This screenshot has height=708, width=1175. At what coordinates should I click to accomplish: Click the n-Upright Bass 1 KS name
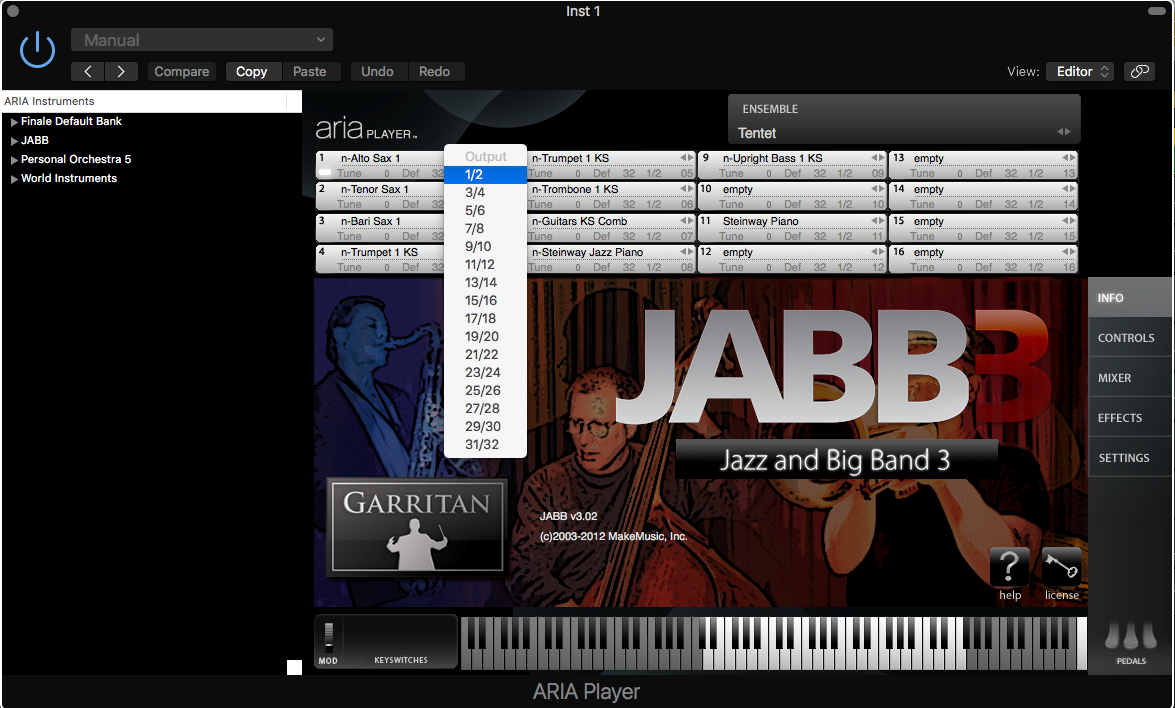point(773,158)
